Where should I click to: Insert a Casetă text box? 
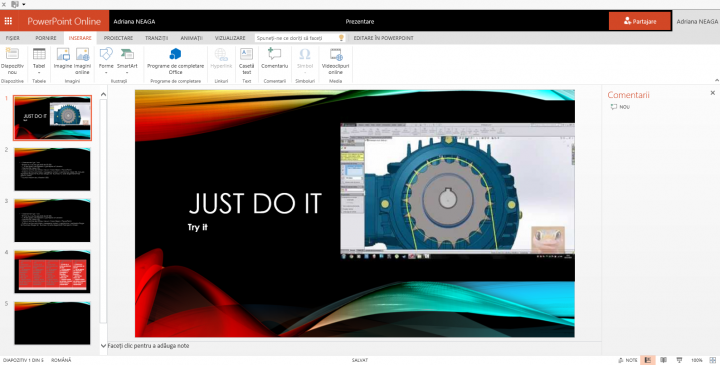[x=247, y=61]
